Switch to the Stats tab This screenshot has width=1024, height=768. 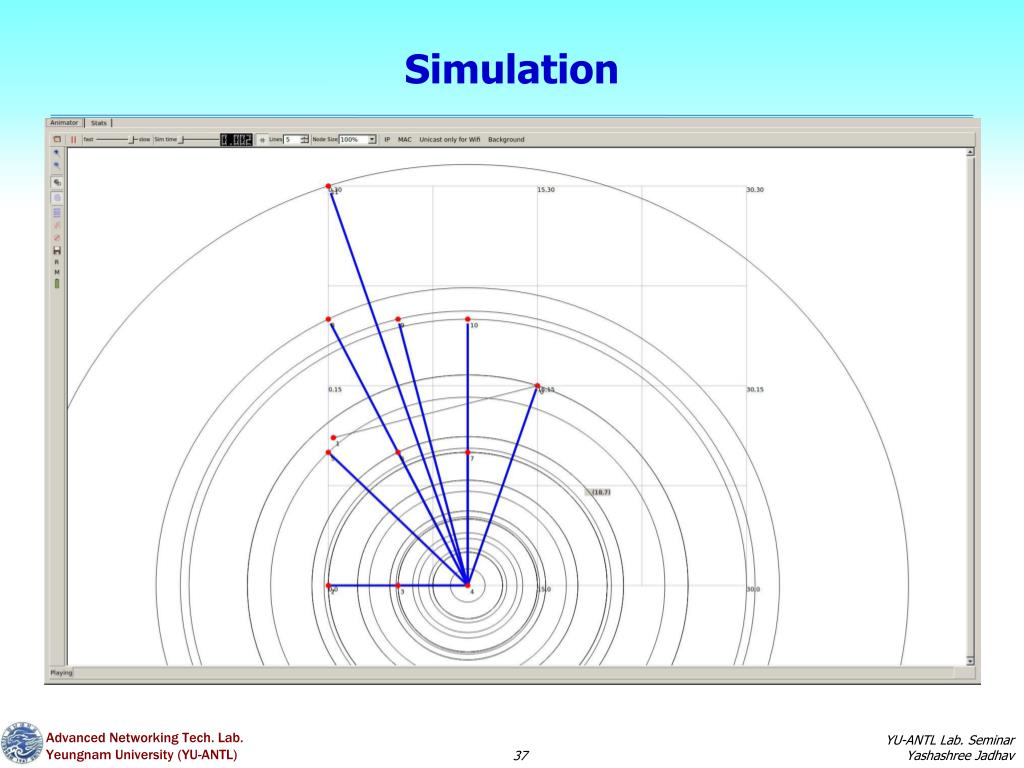click(99, 123)
